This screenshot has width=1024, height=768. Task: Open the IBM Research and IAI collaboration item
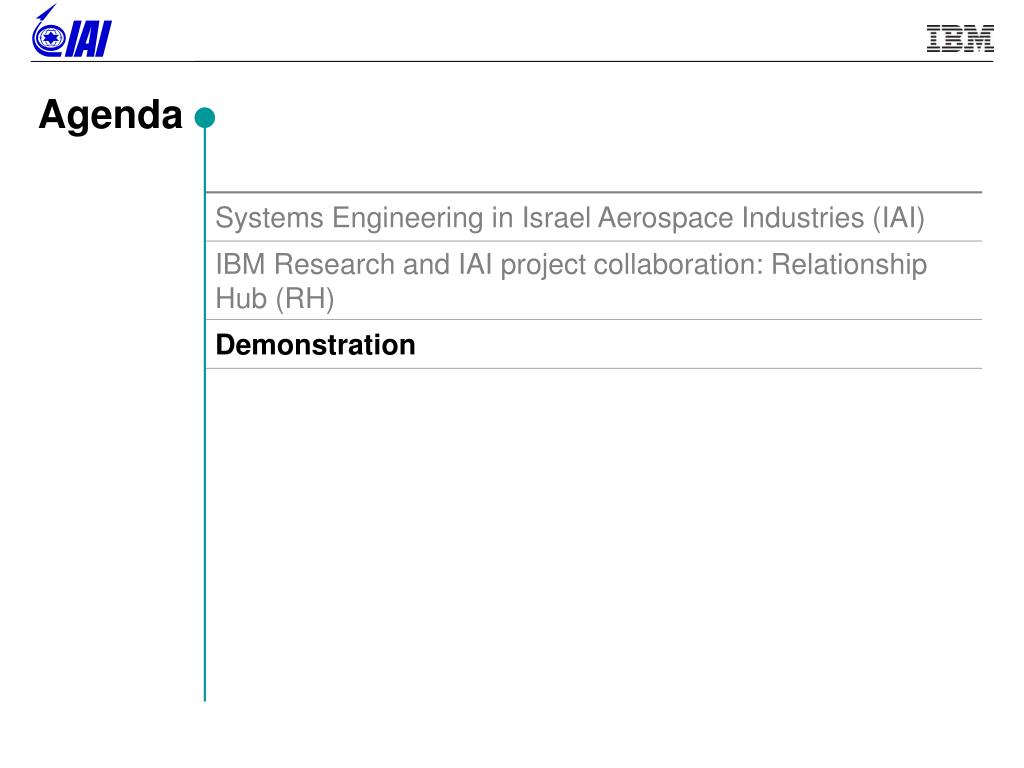click(x=571, y=281)
